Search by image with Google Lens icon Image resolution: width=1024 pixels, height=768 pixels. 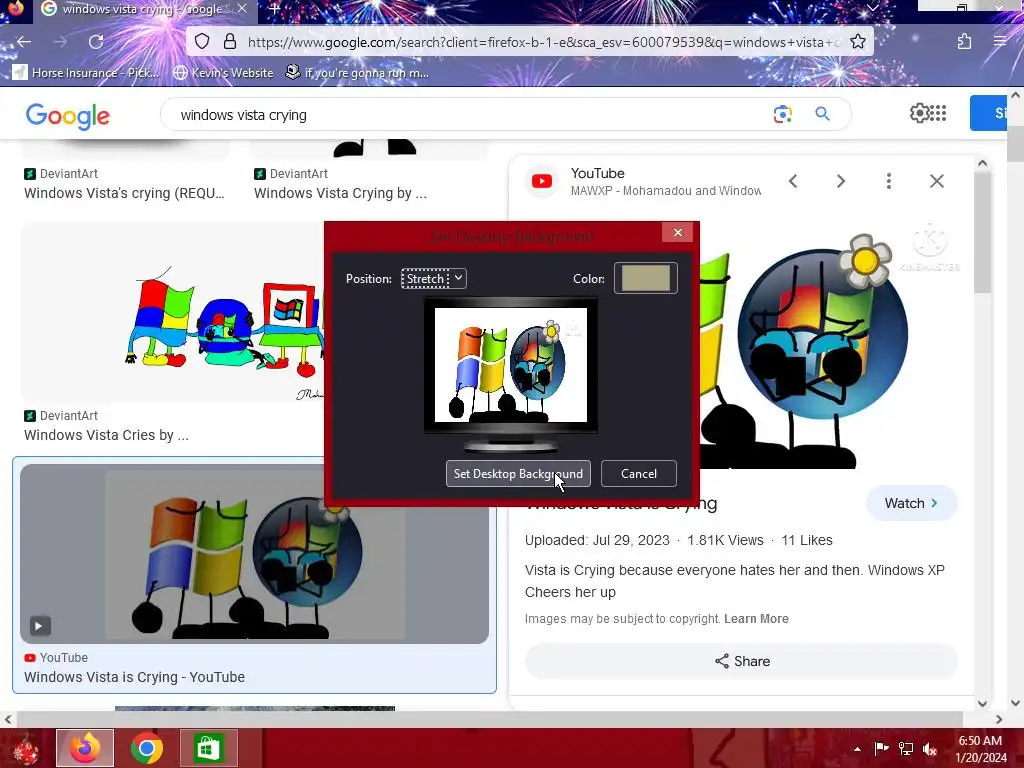coord(782,114)
